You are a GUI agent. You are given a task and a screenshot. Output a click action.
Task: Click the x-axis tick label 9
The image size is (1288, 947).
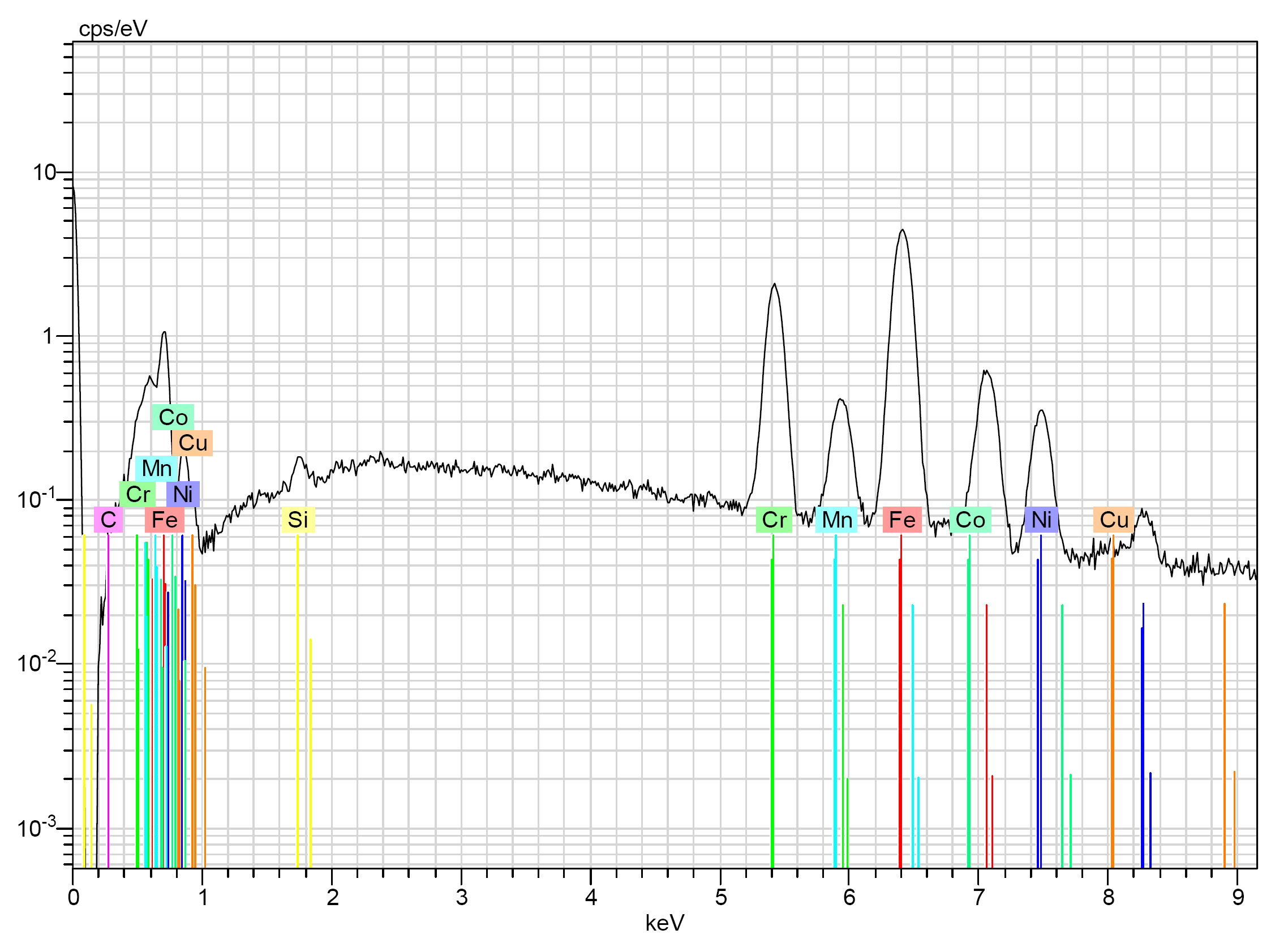1238,897
